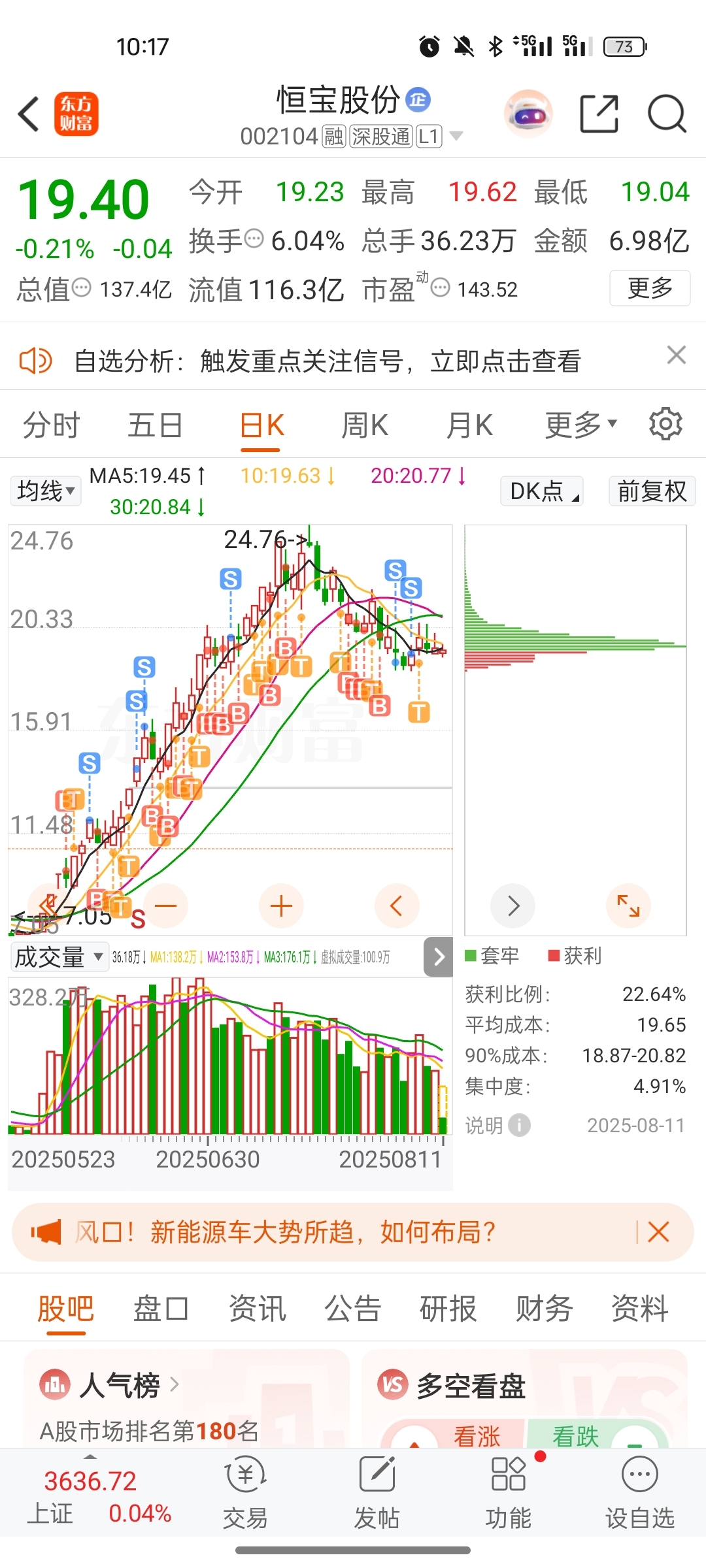The image size is (706, 1568).
Task: Expand the 更多 chart period dropdown
Action: 581,425
